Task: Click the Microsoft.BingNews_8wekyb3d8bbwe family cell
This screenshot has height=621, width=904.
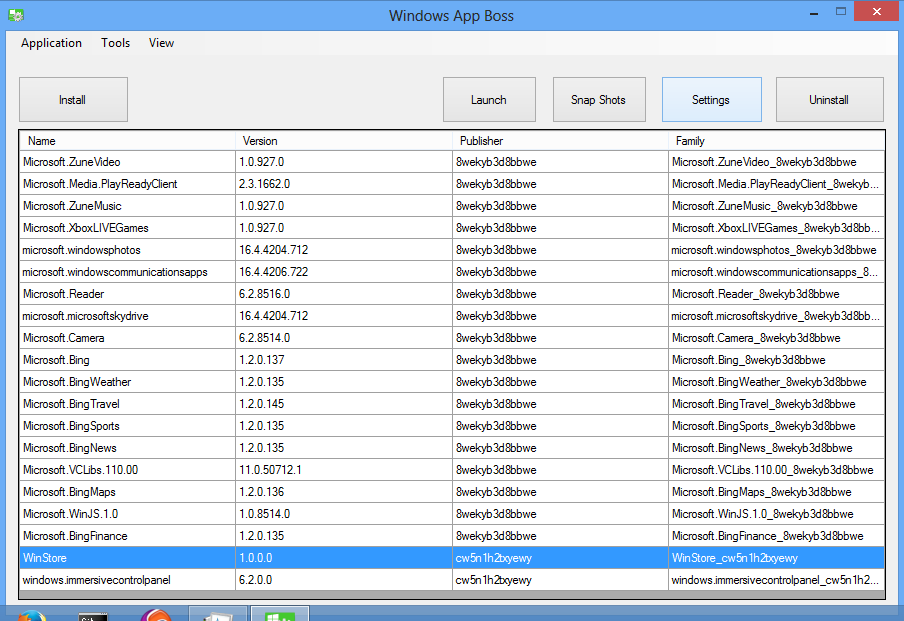Action: pyautogui.click(x=777, y=448)
